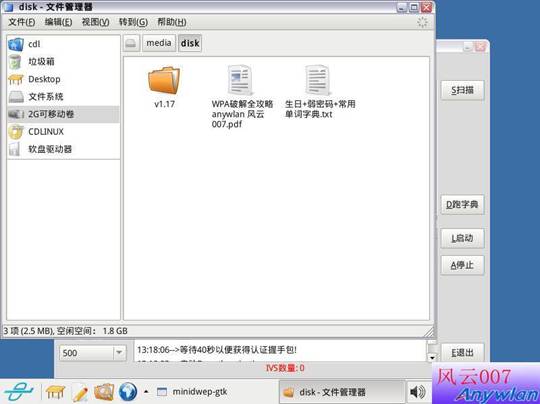Click the 13:18:06 log message line
540x404 pixels.
217,350
